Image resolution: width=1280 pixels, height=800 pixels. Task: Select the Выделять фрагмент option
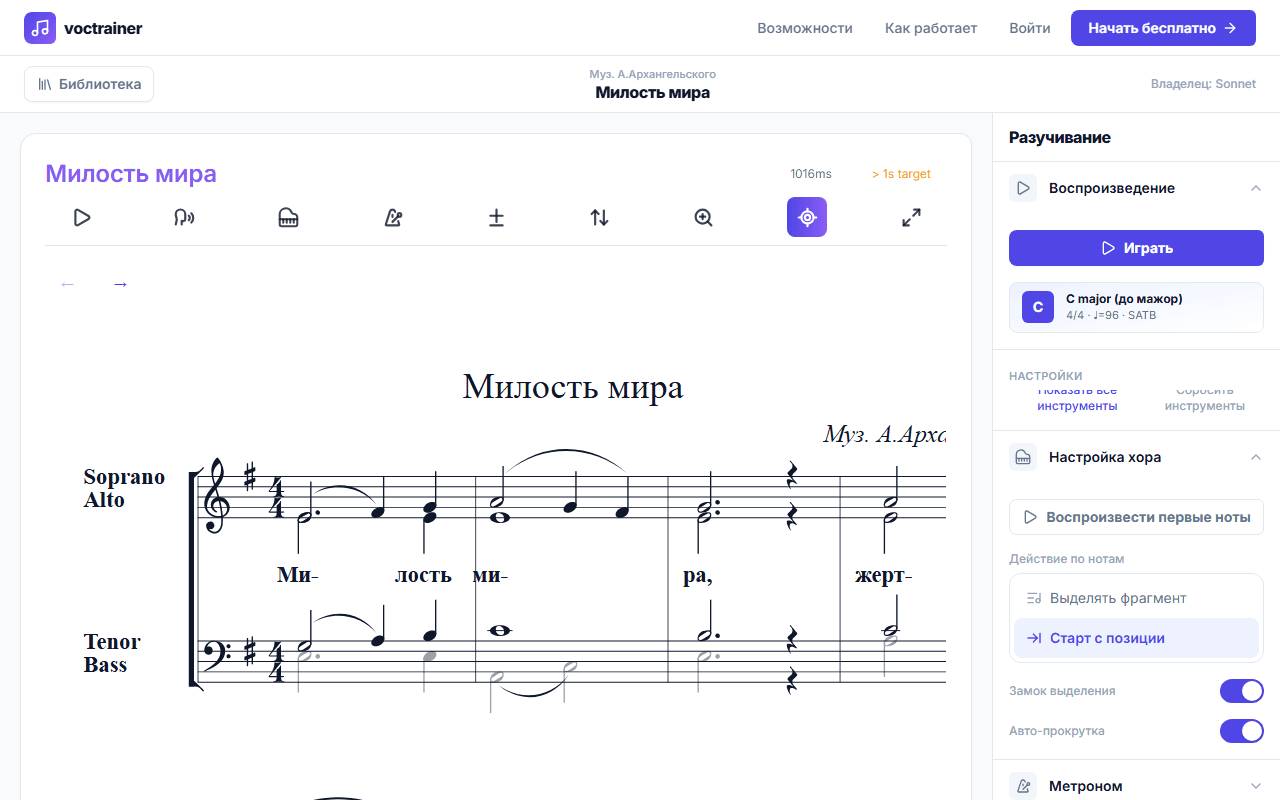tap(1136, 598)
